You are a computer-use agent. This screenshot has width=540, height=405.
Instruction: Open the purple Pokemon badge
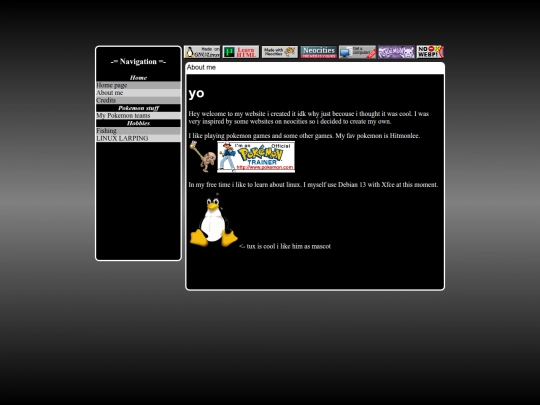(x=396, y=52)
